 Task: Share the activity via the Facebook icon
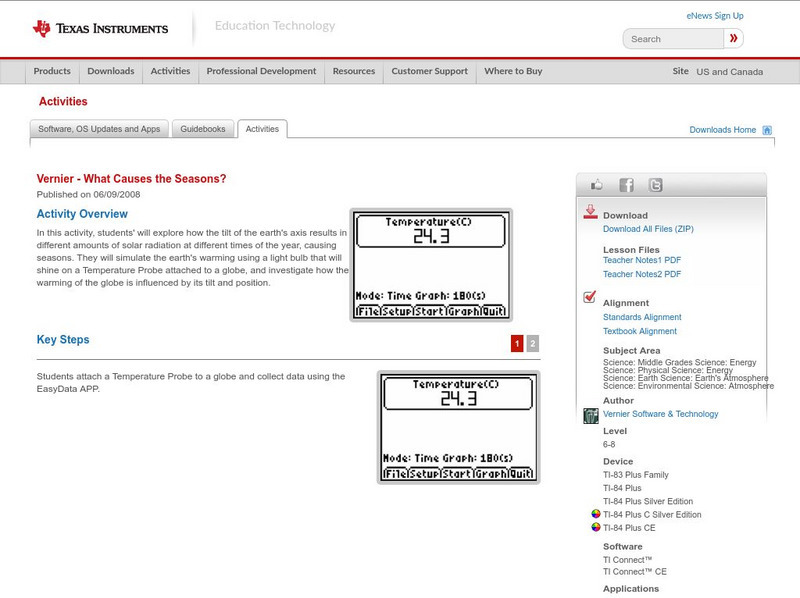tap(626, 185)
